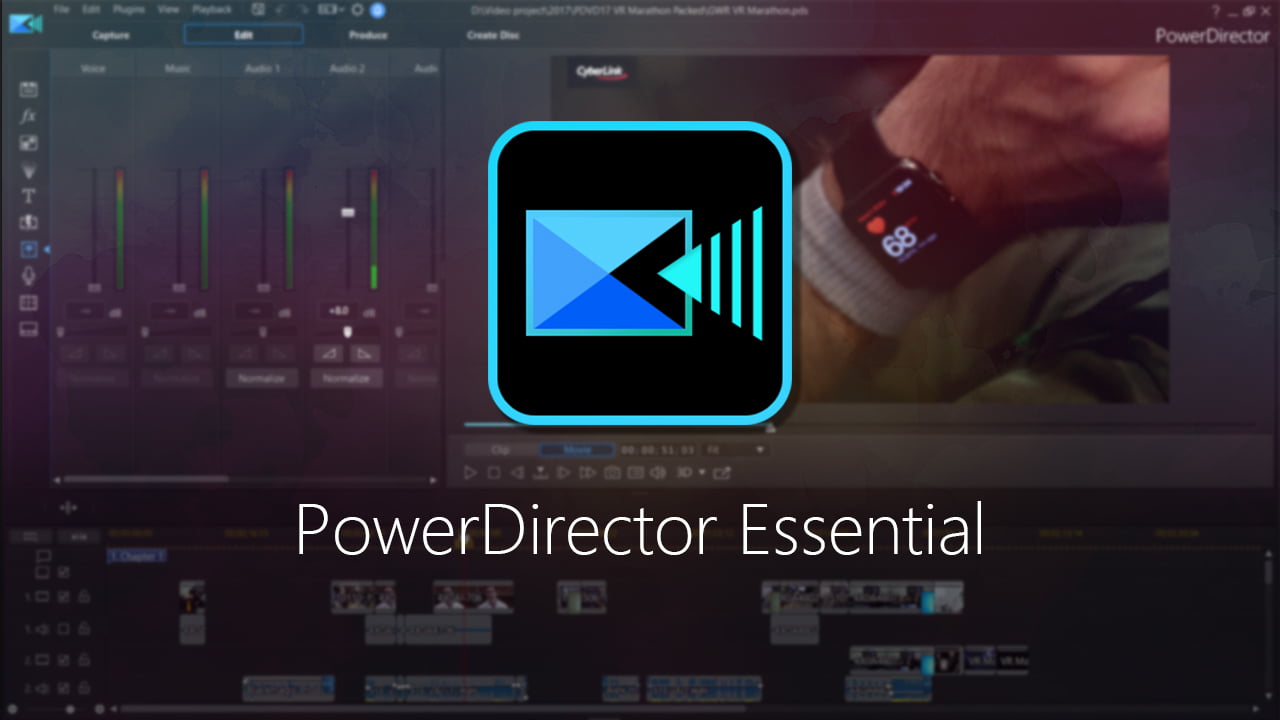This screenshot has height=720, width=1280.
Task: Toggle the lock on audio track 1
Action: coord(84,629)
